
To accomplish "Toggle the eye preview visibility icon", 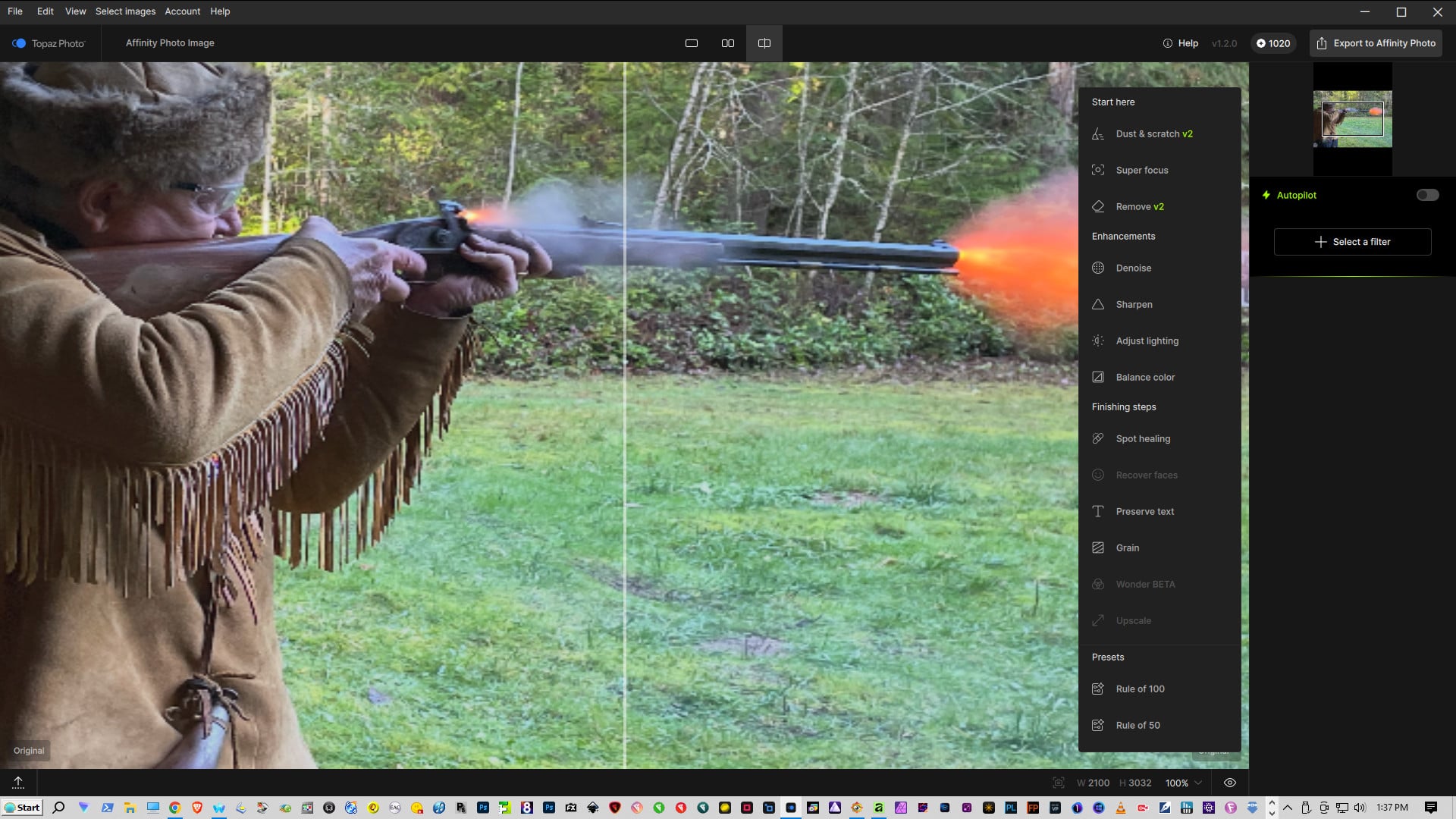I will [x=1230, y=783].
